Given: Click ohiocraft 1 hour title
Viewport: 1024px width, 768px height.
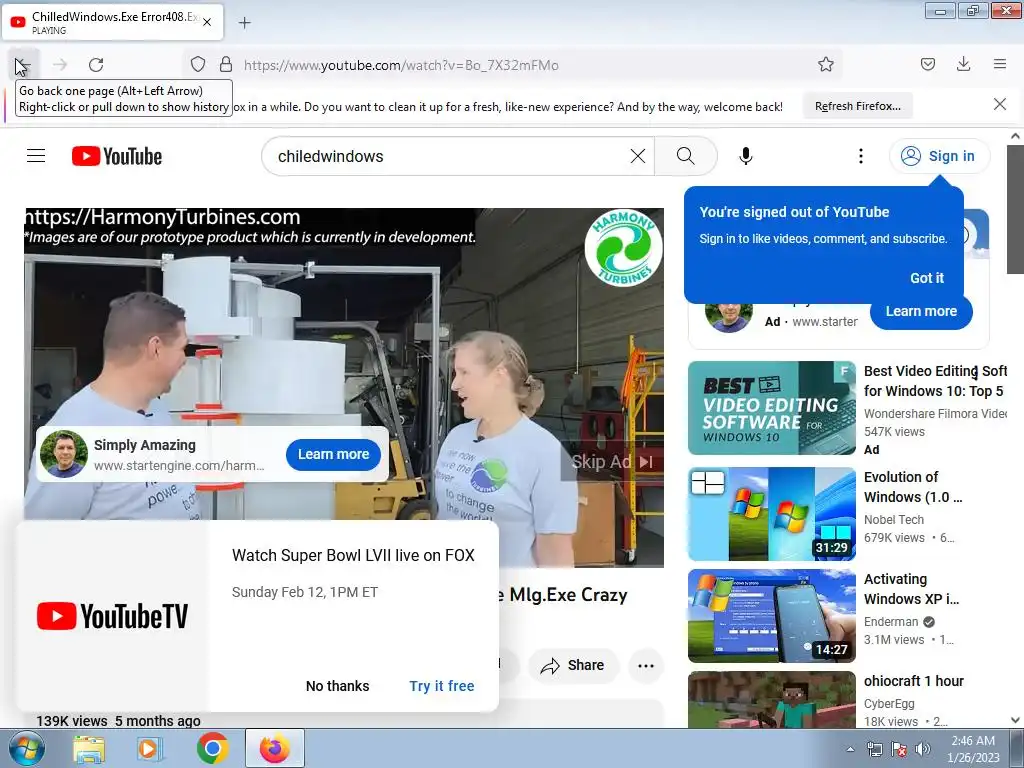Looking at the screenshot, I should click(914, 680).
